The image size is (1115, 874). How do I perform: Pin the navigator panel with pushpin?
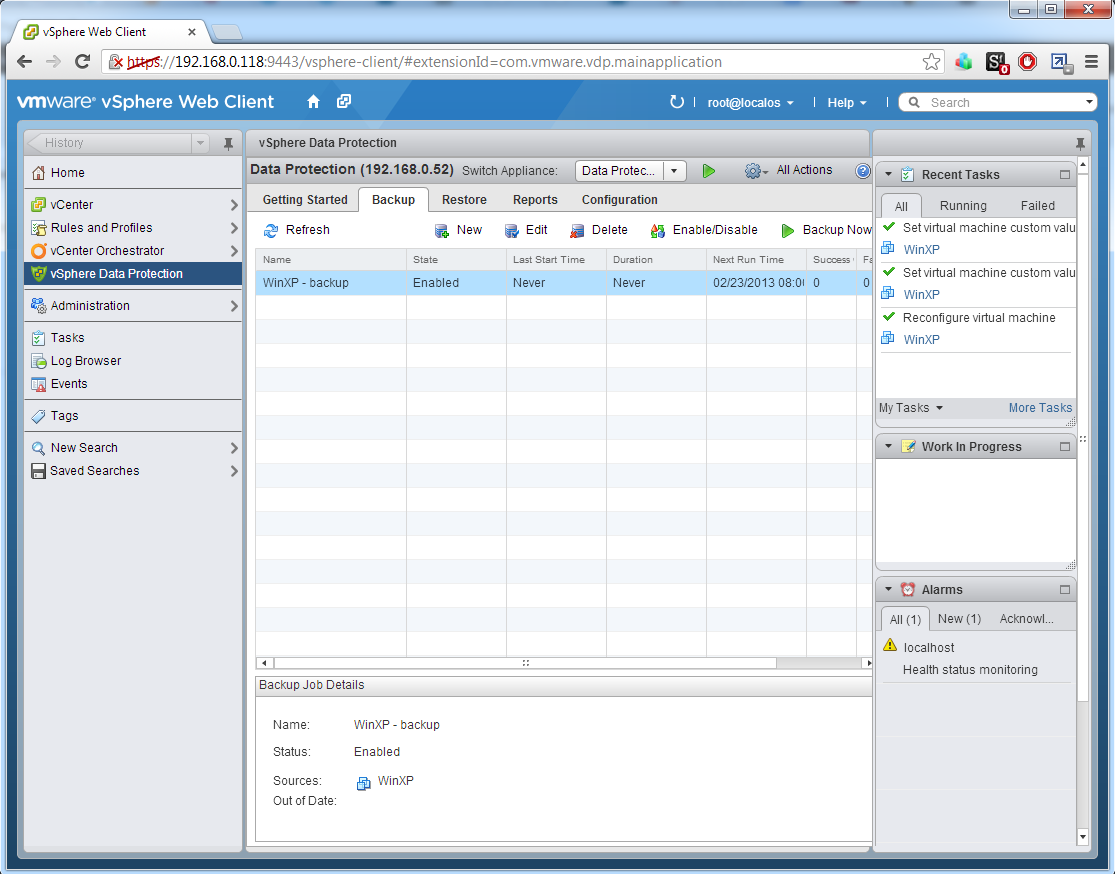click(228, 144)
